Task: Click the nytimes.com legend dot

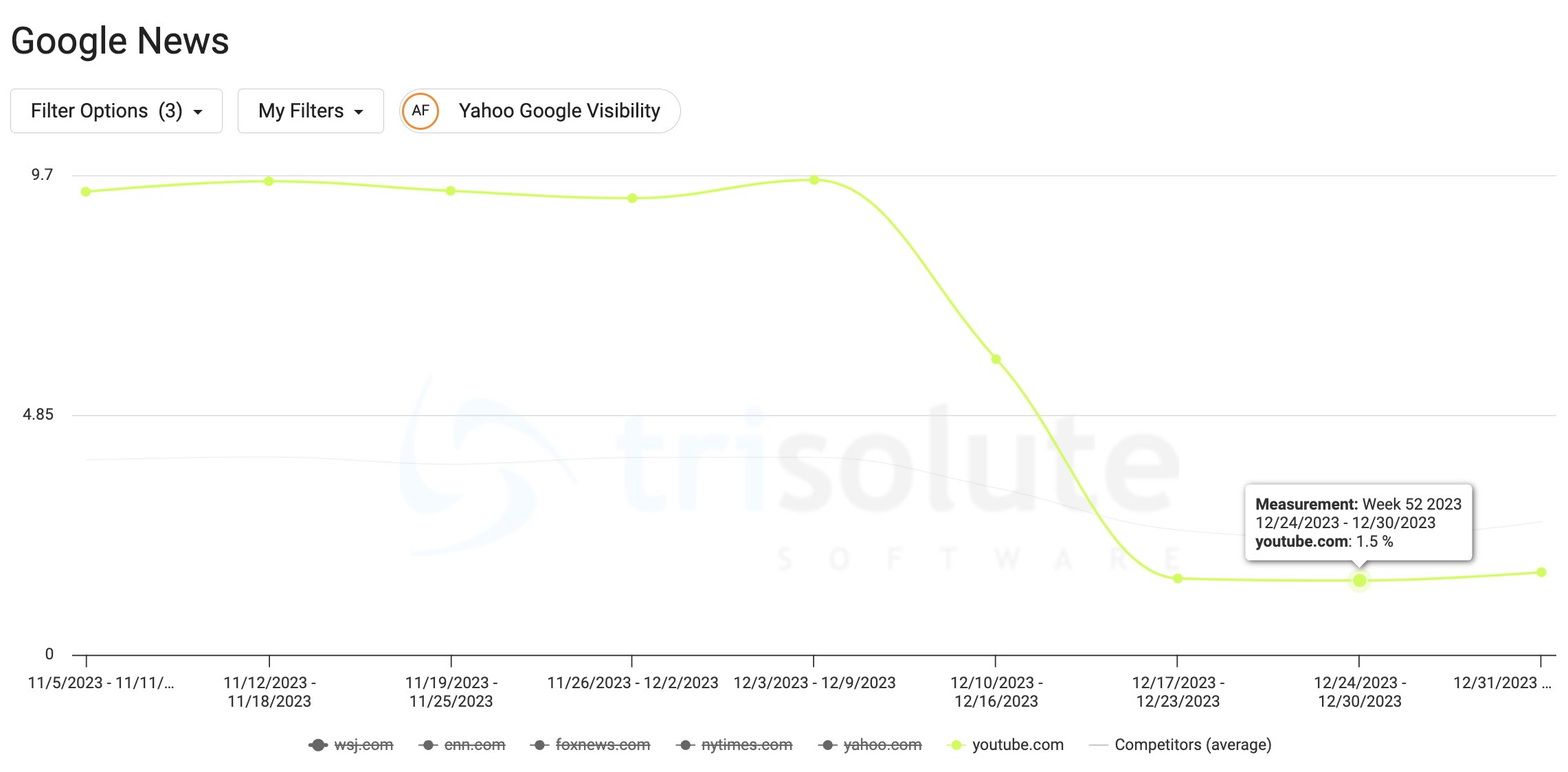Action: [685, 744]
